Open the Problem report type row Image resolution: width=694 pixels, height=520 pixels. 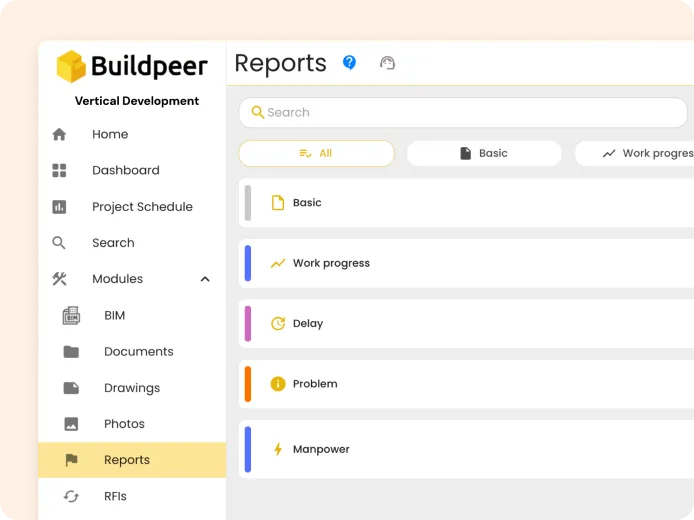point(467,384)
